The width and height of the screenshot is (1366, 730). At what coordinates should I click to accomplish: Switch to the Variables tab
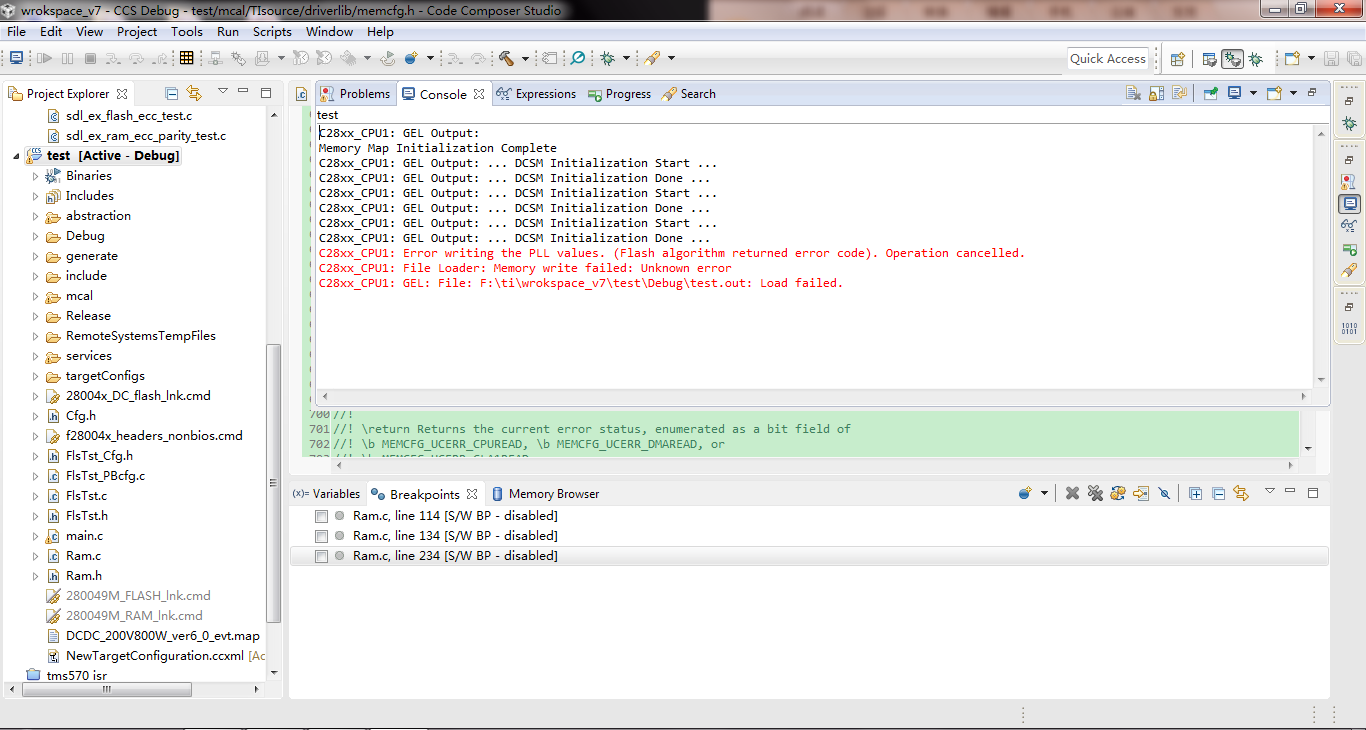[x=327, y=494]
